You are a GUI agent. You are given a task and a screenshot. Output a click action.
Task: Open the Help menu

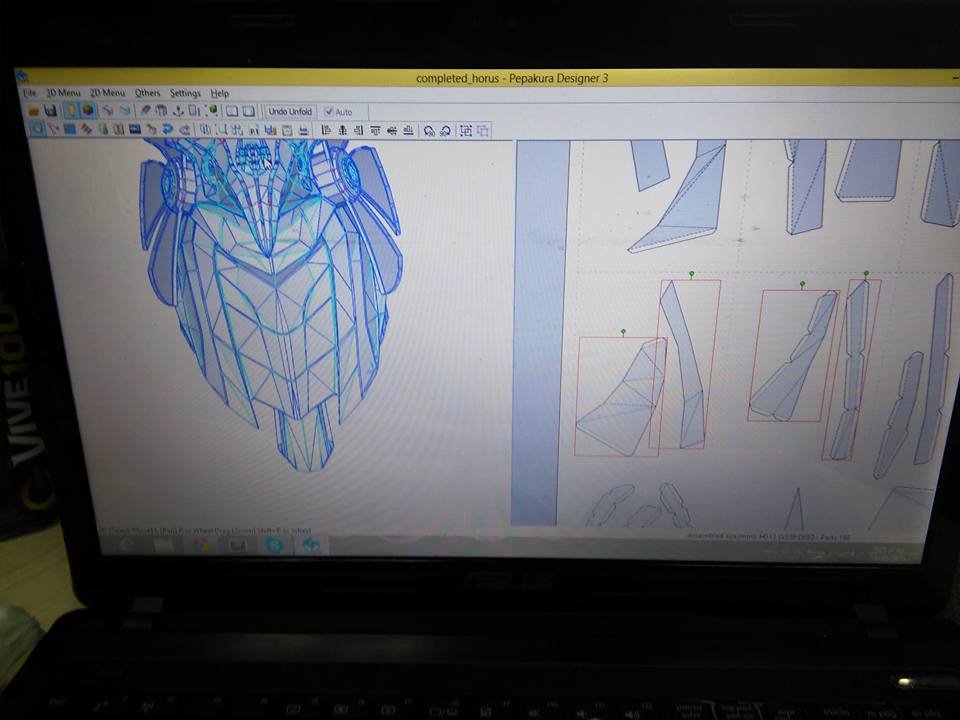point(219,94)
